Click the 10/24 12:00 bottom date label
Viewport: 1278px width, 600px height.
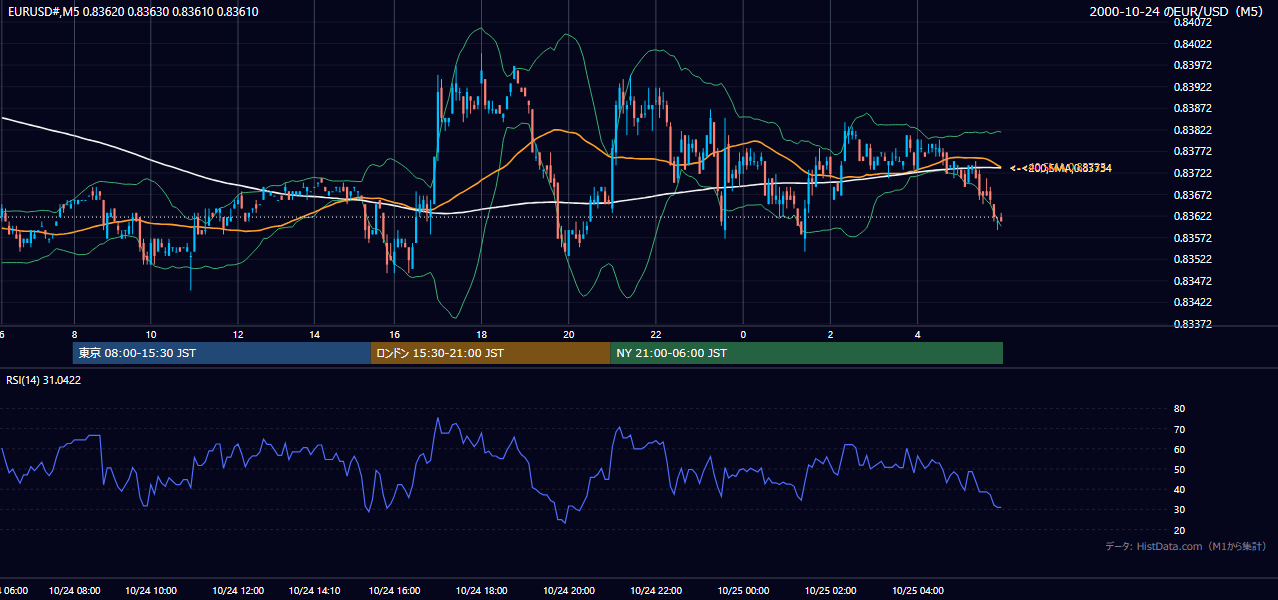238,591
